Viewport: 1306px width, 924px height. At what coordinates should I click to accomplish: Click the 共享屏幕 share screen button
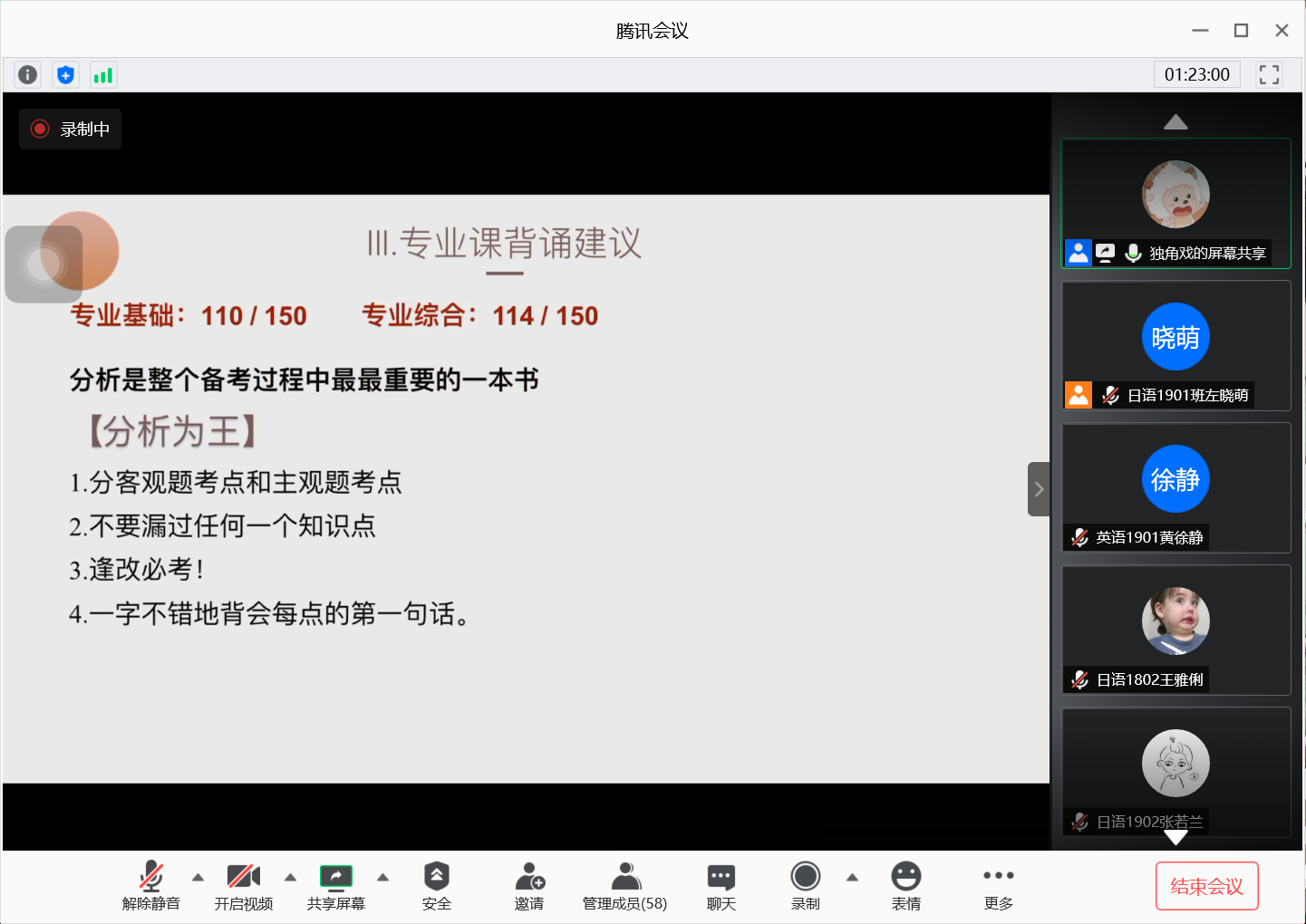(x=335, y=885)
